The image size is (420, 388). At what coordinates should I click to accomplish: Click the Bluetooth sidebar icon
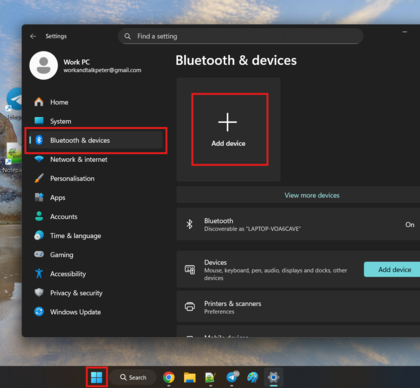(39, 140)
